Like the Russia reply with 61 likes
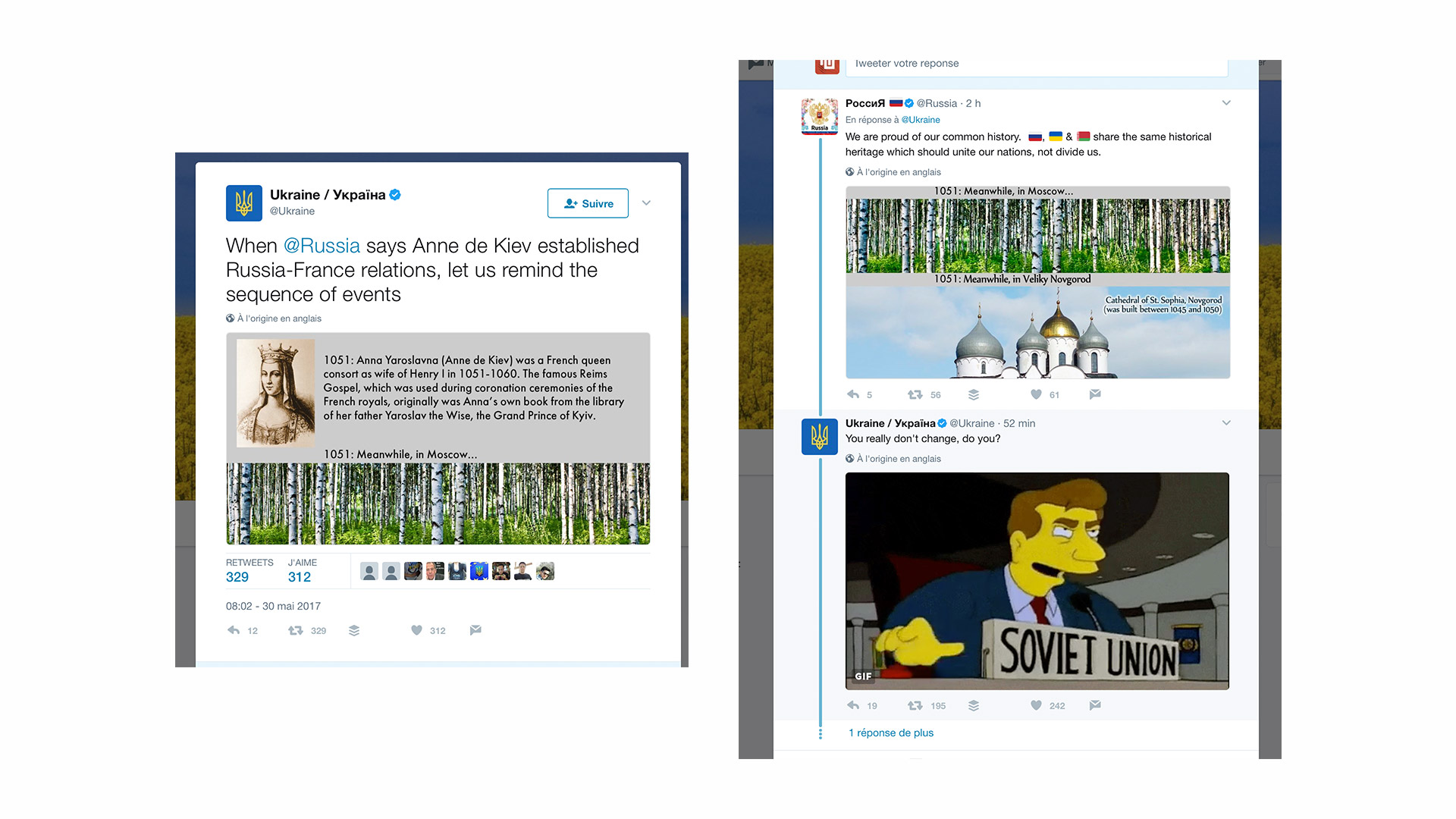Viewport: 1456px width, 819px height. coord(1036,394)
